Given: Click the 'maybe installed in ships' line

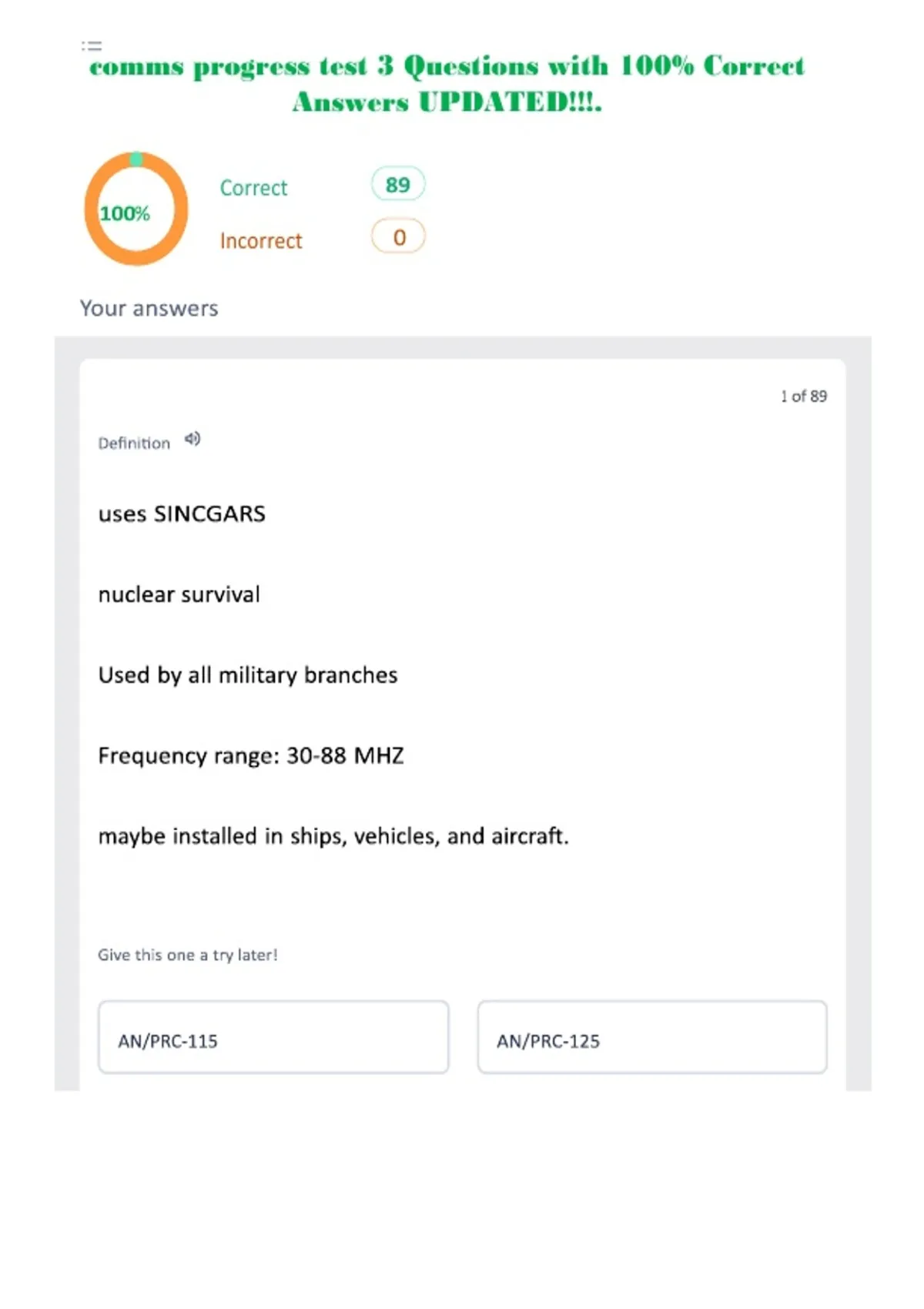Looking at the screenshot, I should tap(333, 836).
